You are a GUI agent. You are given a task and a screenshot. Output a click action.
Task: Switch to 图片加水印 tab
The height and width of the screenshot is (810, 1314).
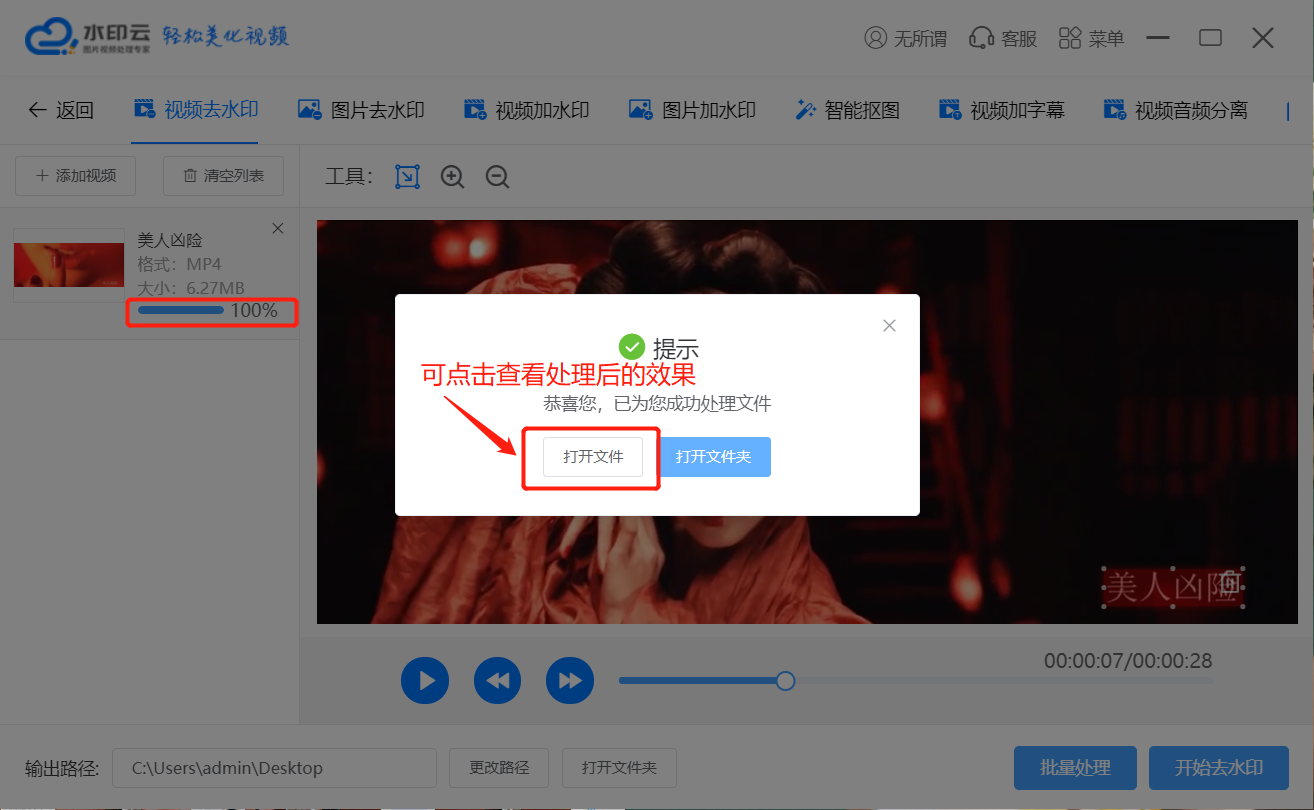click(692, 110)
